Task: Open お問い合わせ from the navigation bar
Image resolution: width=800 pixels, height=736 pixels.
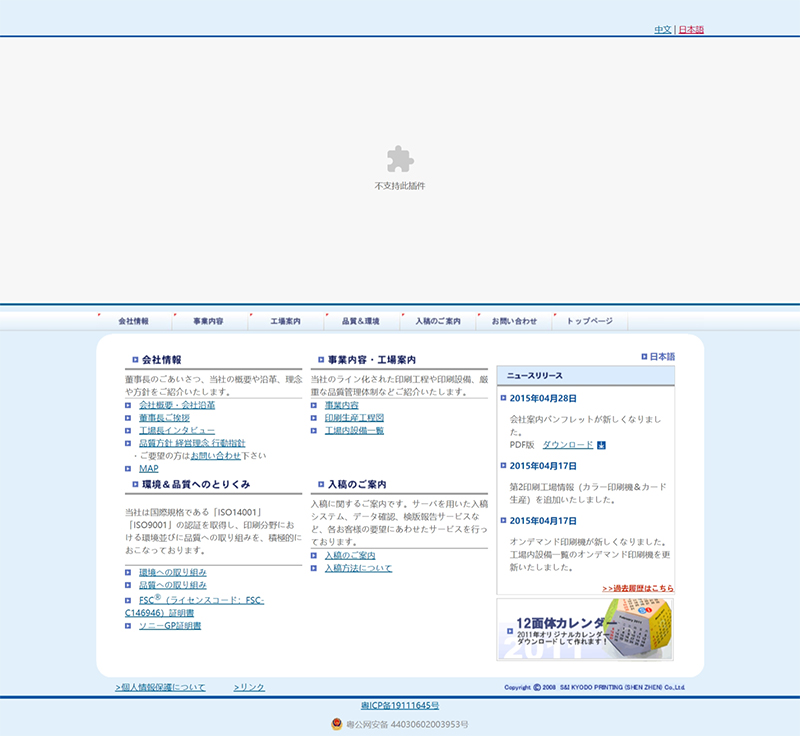Action: [514, 321]
